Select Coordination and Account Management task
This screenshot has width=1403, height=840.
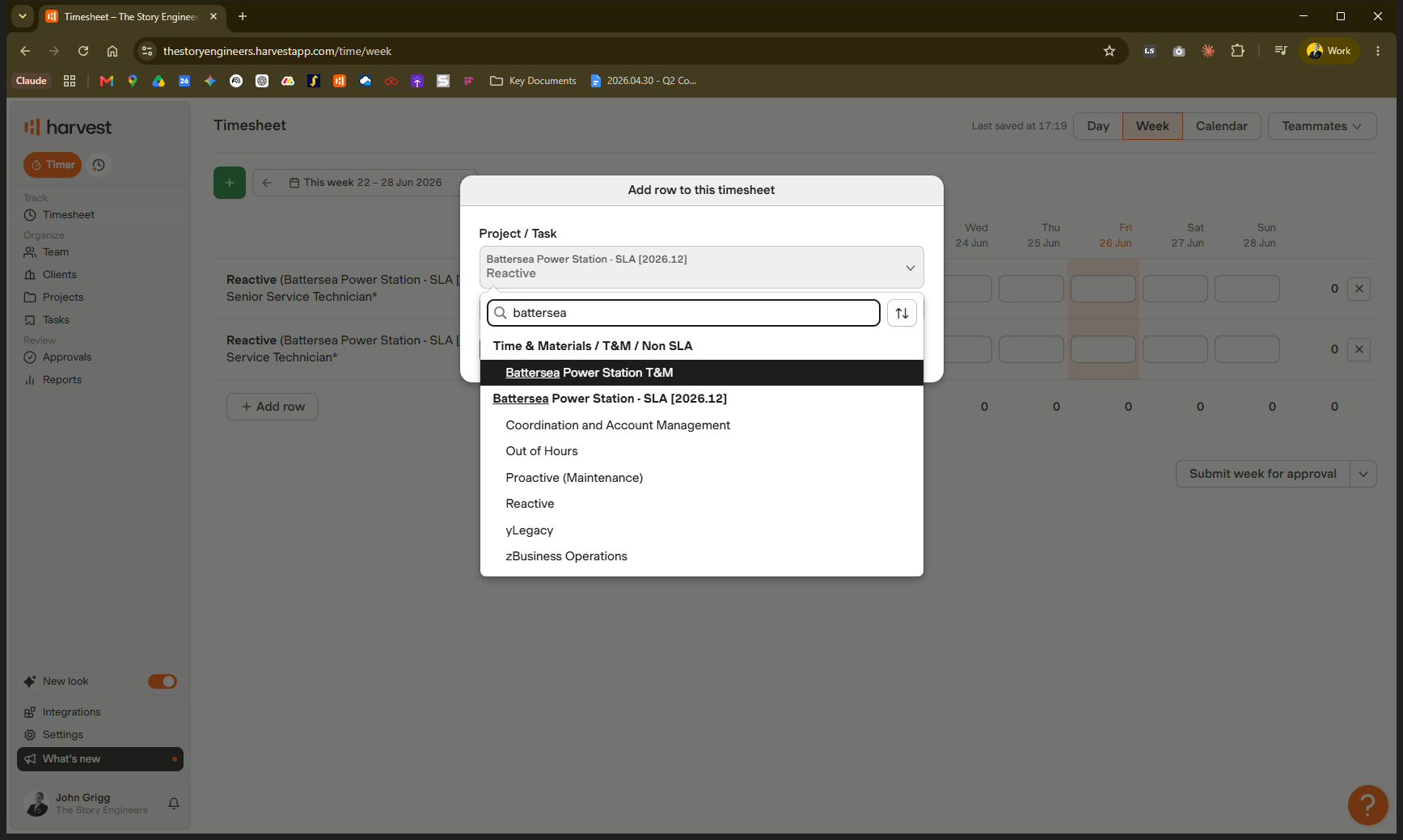702,425
